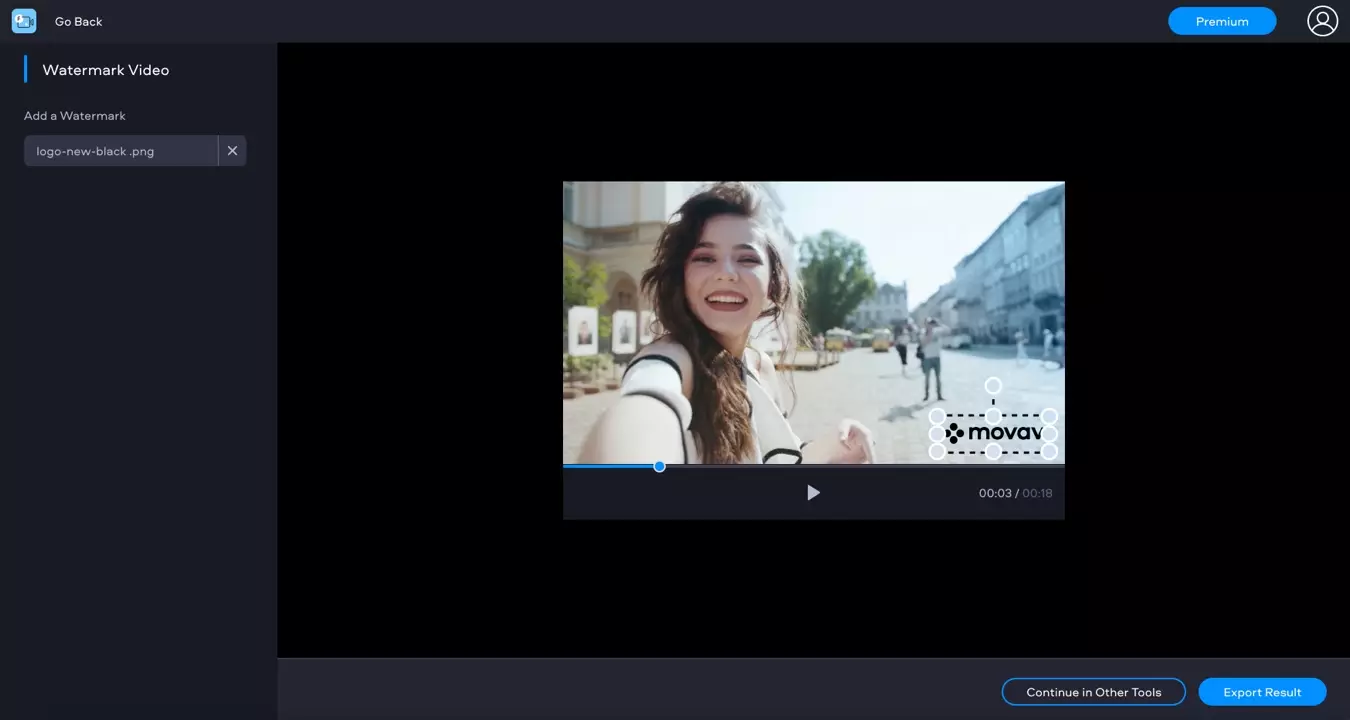Click the 00:03 current time readout
The height and width of the screenshot is (720, 1350).
995,493
